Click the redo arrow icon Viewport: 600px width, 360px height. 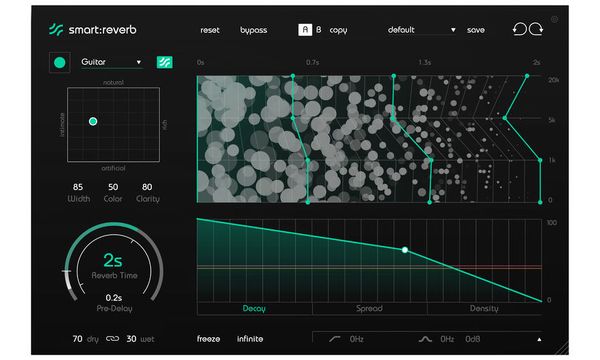pyautogui.click(x=536, y=29)
